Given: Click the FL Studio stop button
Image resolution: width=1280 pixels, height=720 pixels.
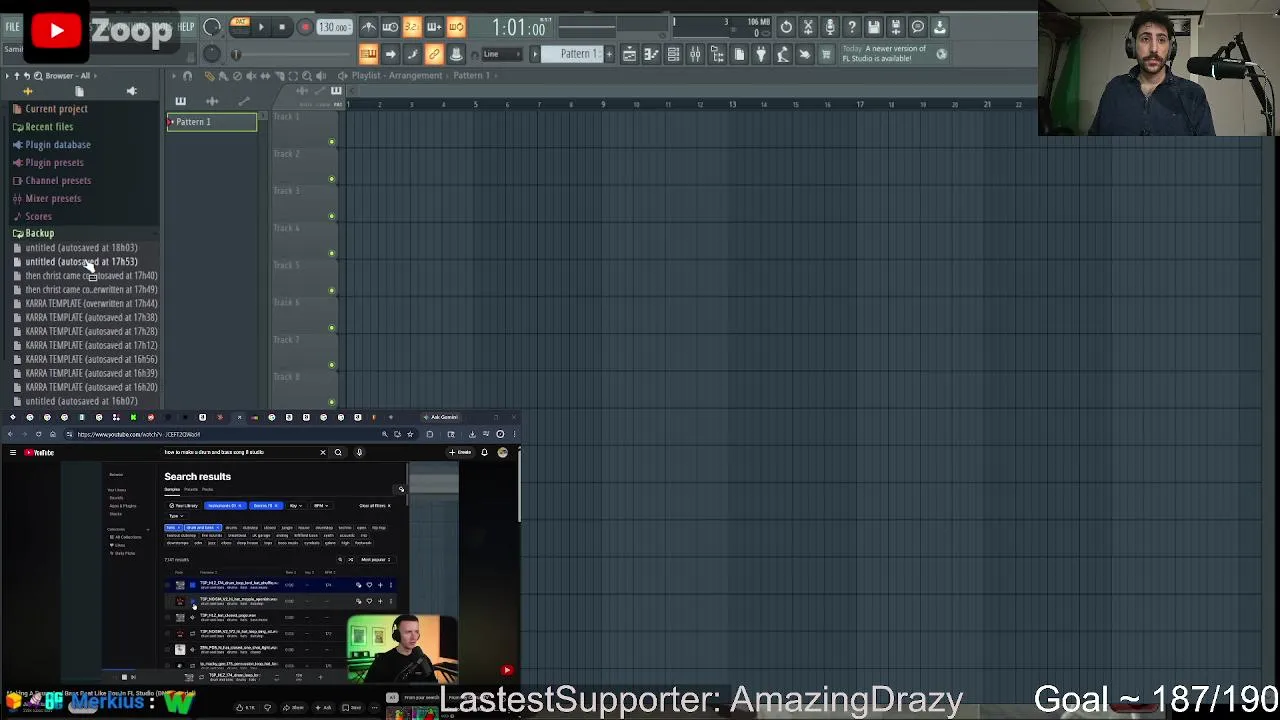Looking at the screenshot, I should pyautogui.click(x=282, y=28).
